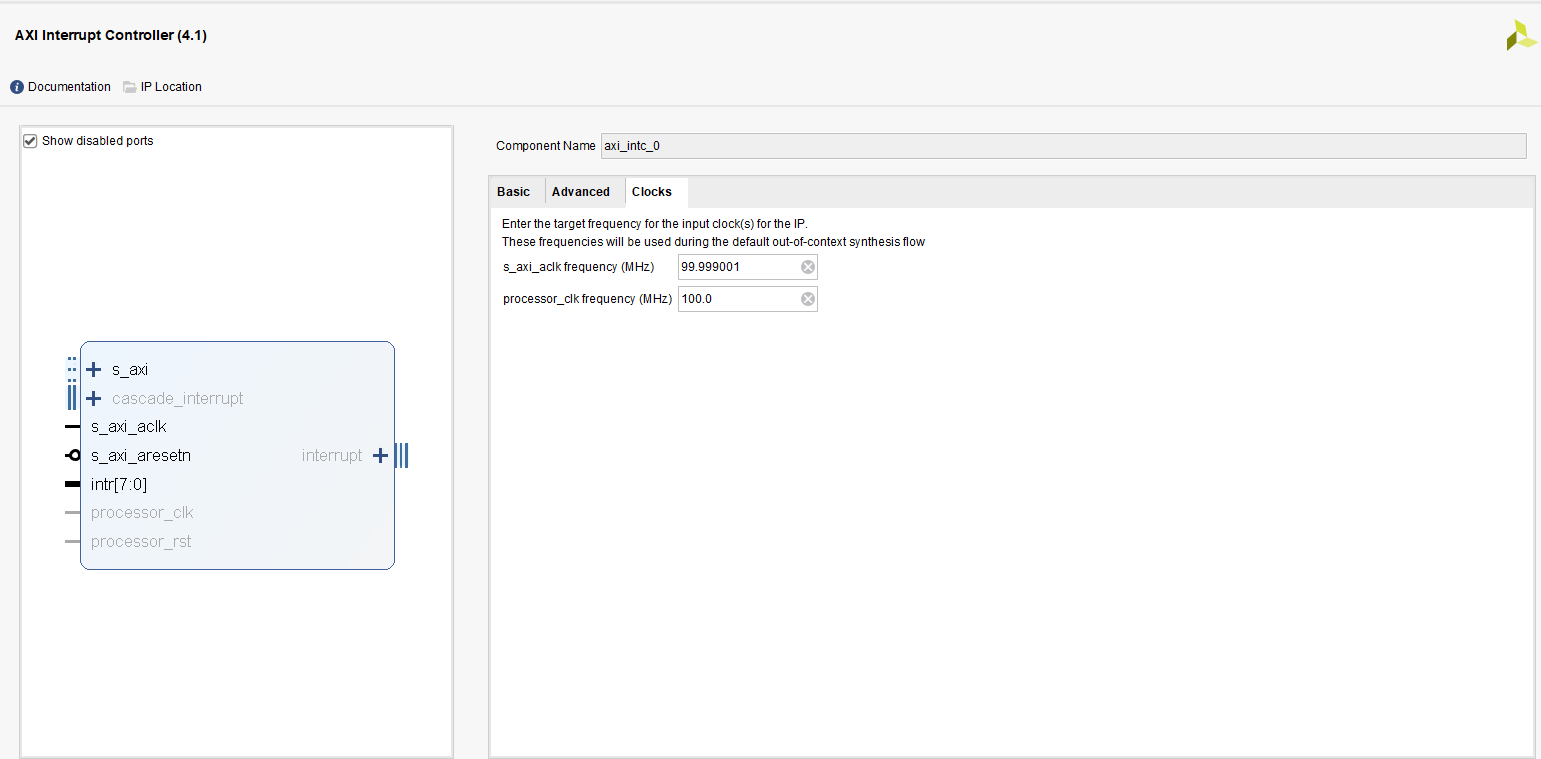The width and height of the screenshot is (1541, 759).
Task: Clear the s_axi_aclk frequency using its x icon
Action: [807, 266]
